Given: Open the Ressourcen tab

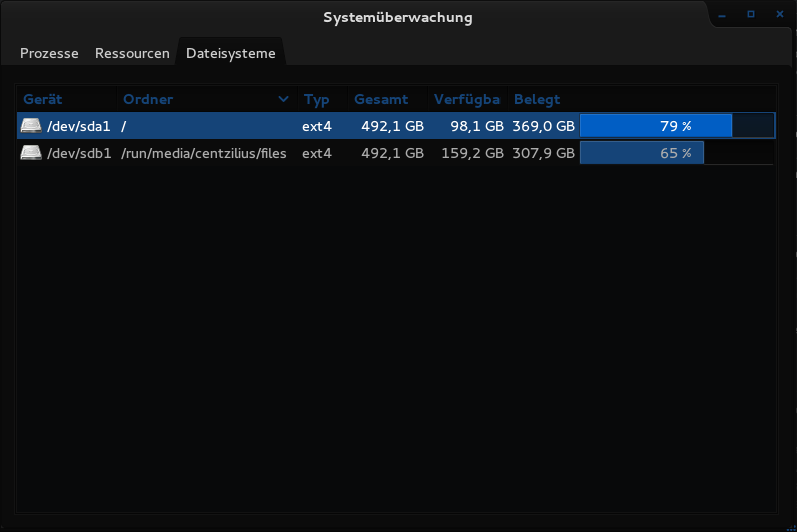Looking at the screenshot, I should (x=132, y=53).
